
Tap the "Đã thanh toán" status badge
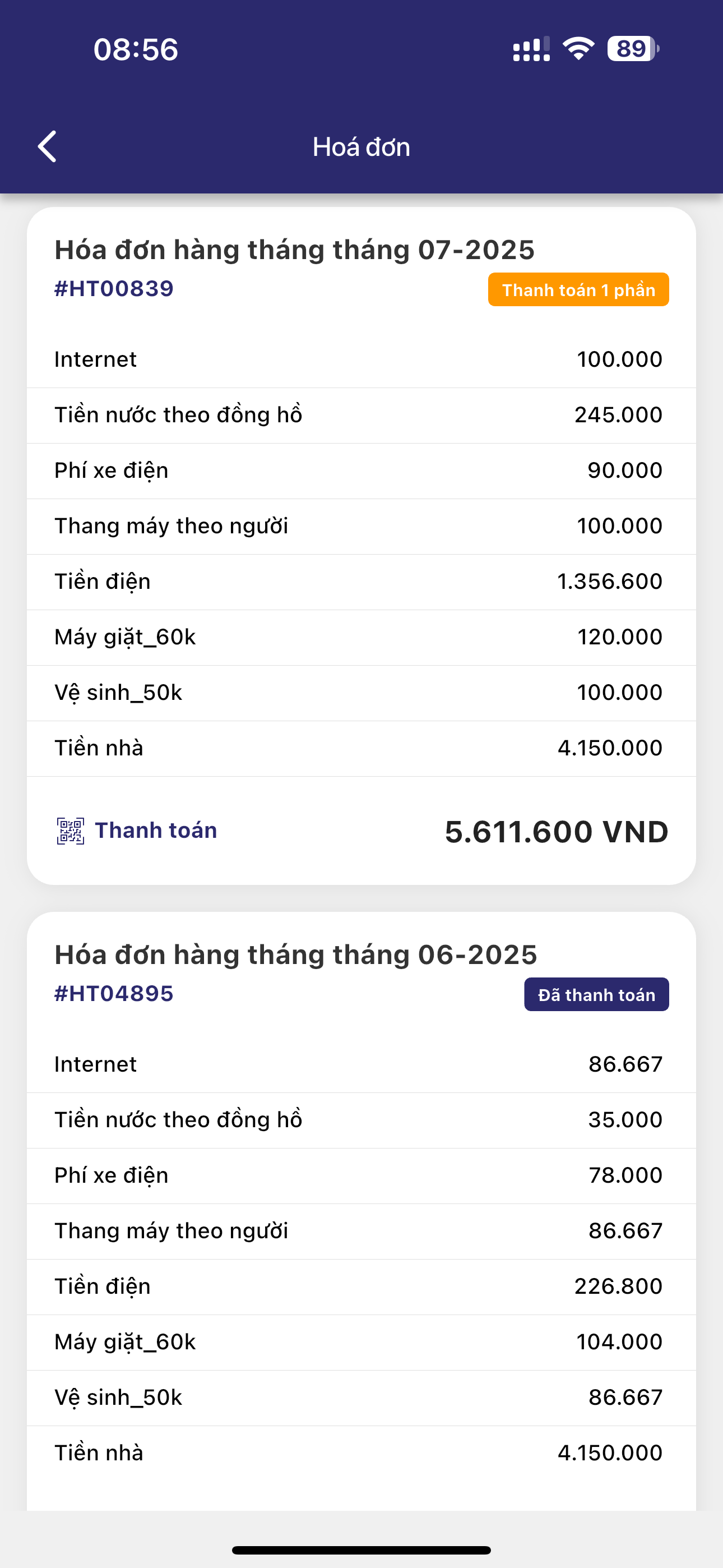click(x=596, y=995)
